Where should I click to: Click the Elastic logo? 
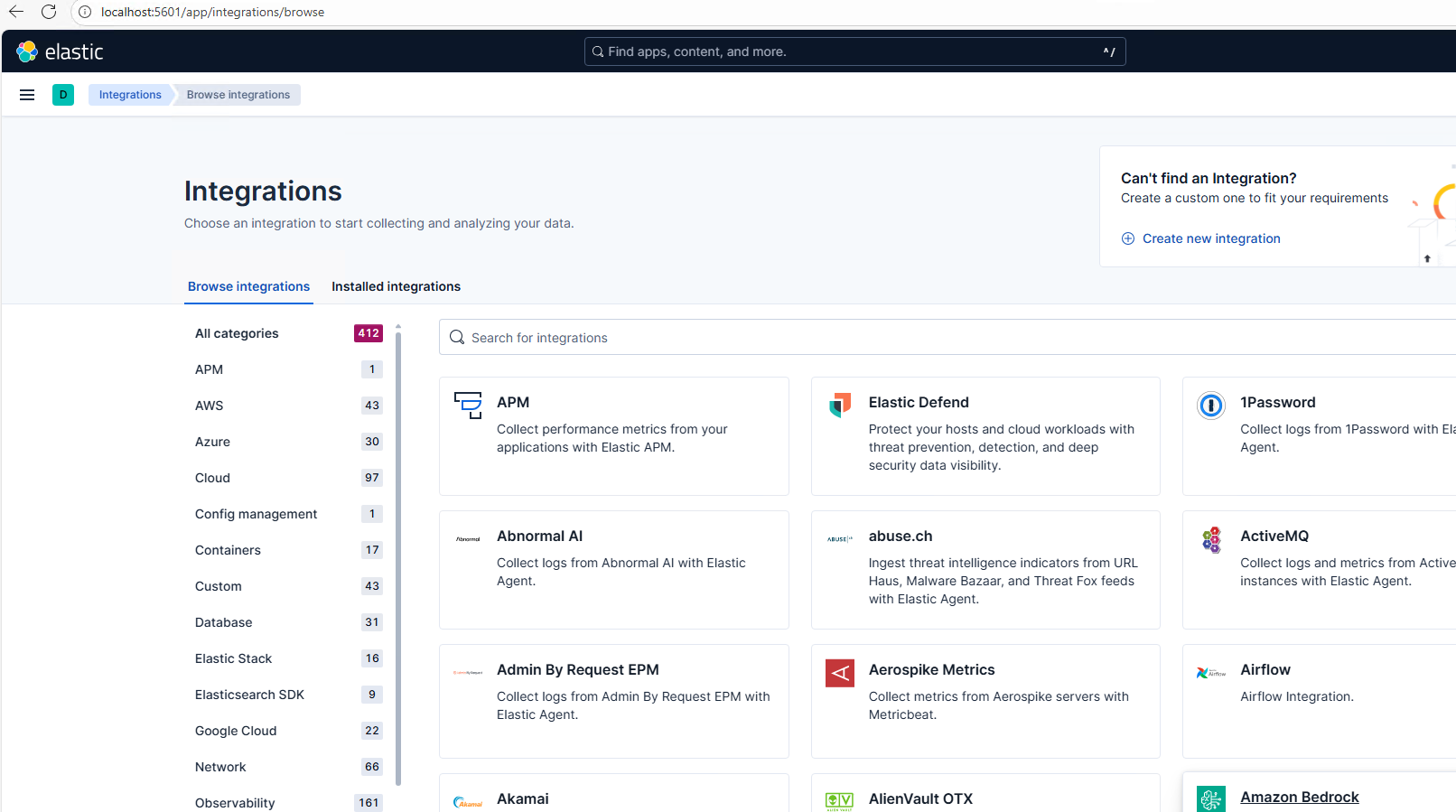click(60, 51)
